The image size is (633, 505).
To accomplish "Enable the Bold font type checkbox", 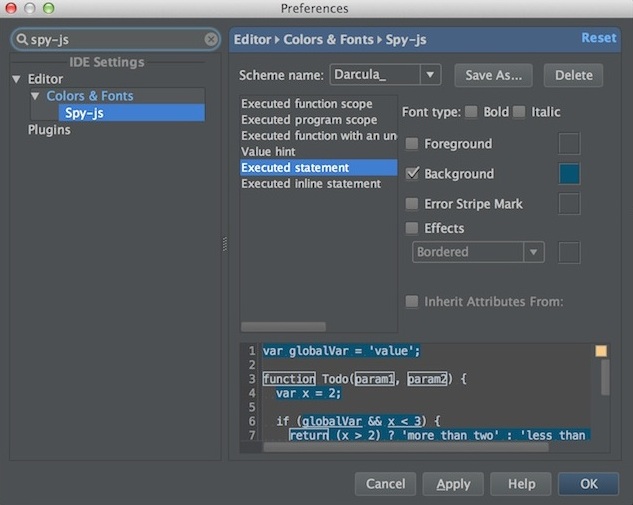I will coord(471,112).
